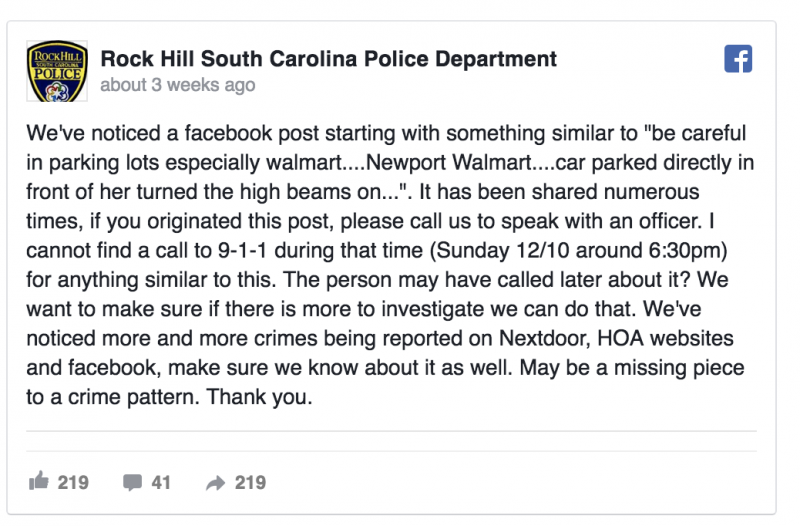Click the share arrow icon

click(x=215, y=483)
